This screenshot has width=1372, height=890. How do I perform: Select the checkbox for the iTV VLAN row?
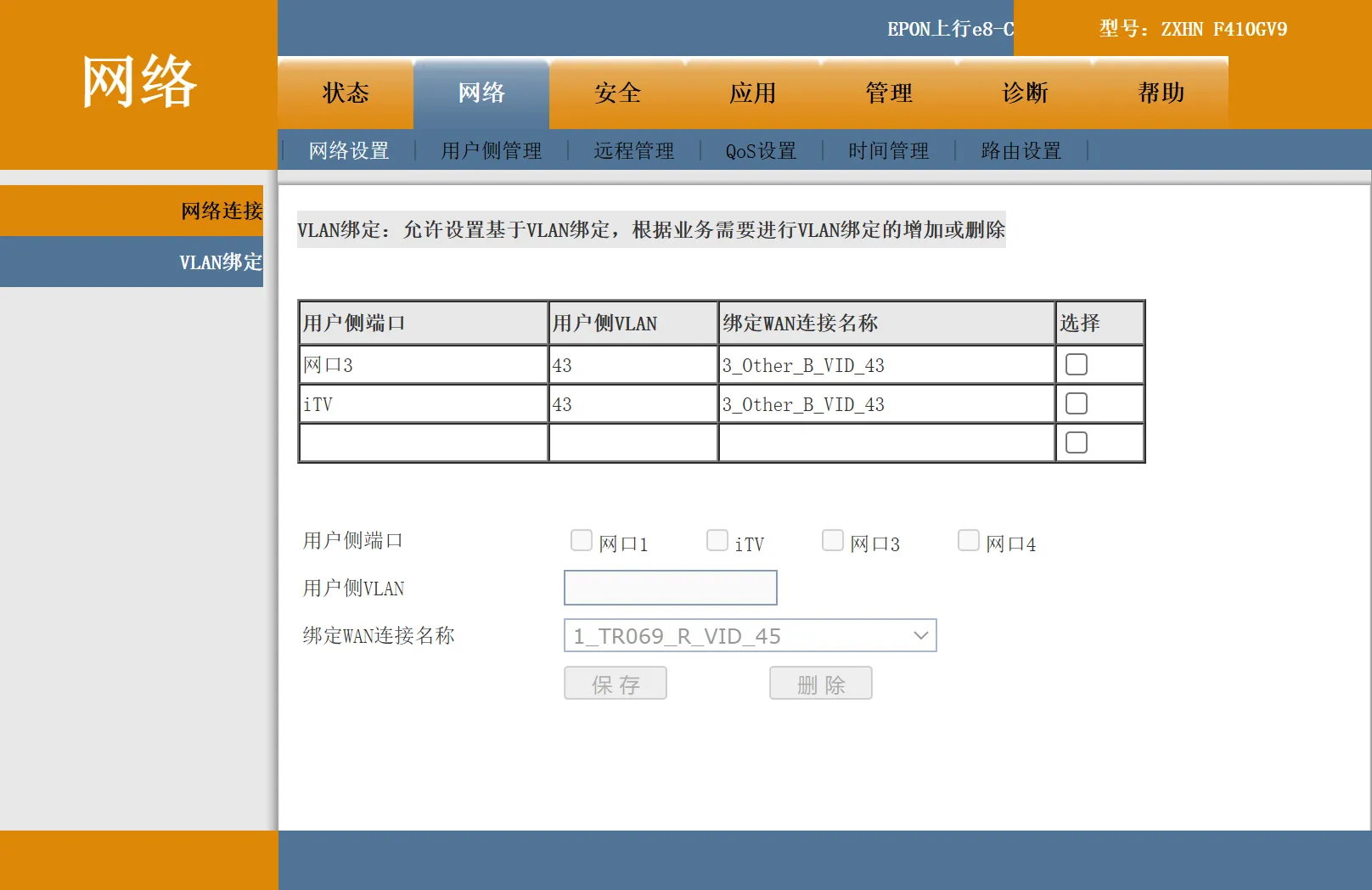click(1076, 402)
